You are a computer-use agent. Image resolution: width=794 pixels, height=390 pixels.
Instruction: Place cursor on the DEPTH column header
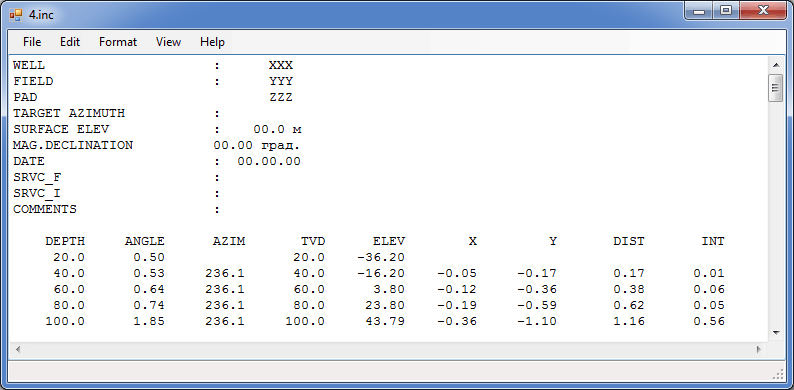pos(65,241)
